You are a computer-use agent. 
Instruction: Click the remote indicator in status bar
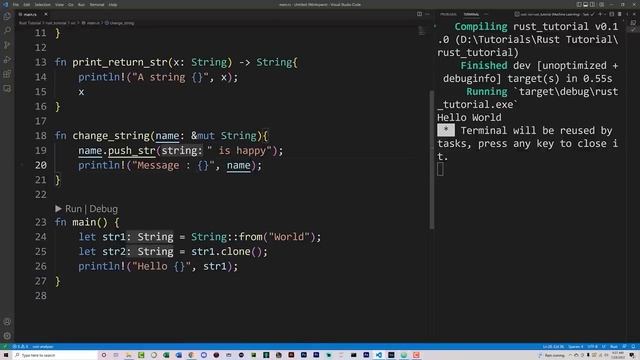point(5,347)
